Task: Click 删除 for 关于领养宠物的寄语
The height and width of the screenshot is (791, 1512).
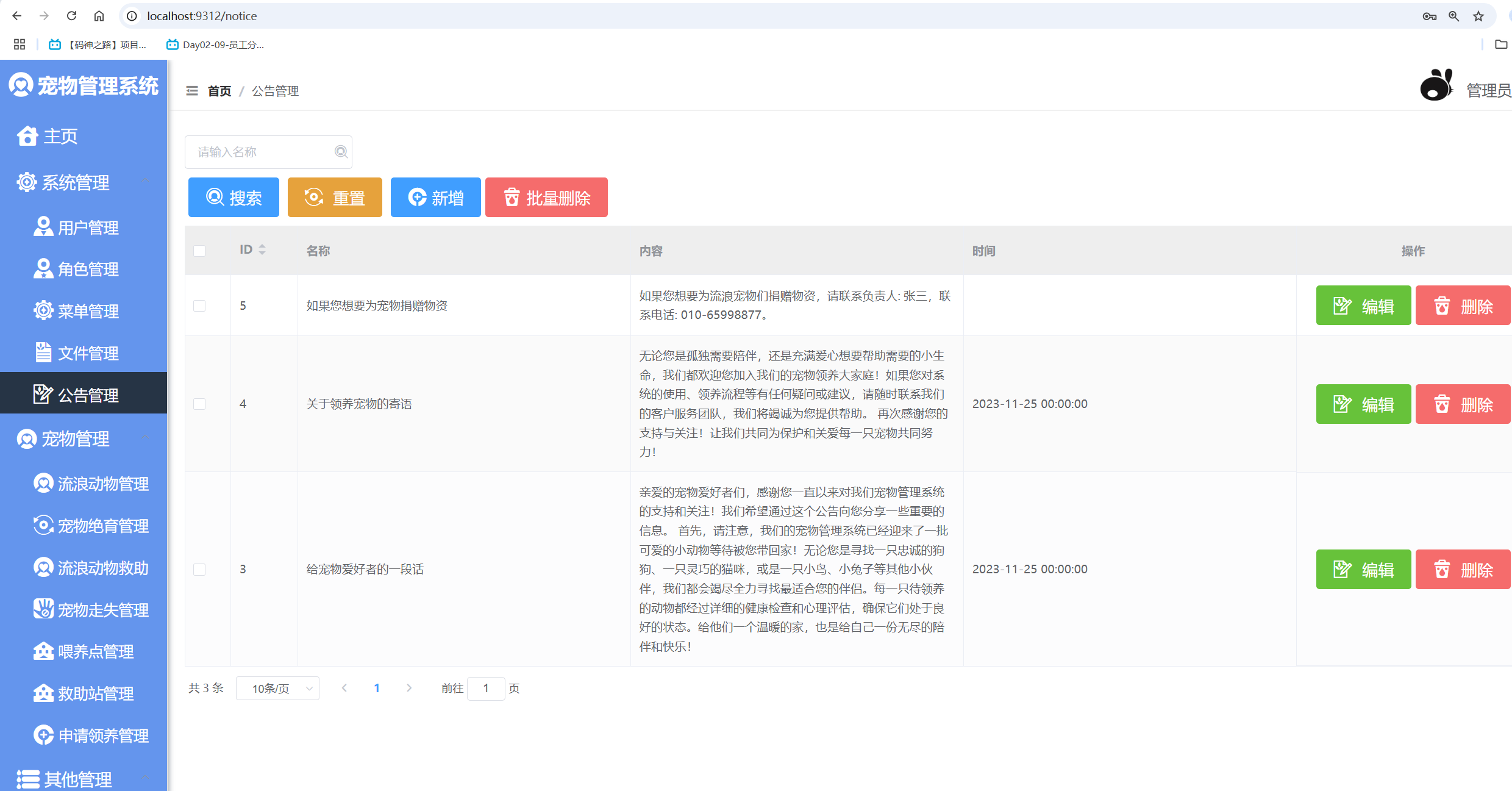Action: click(1463, 404)
